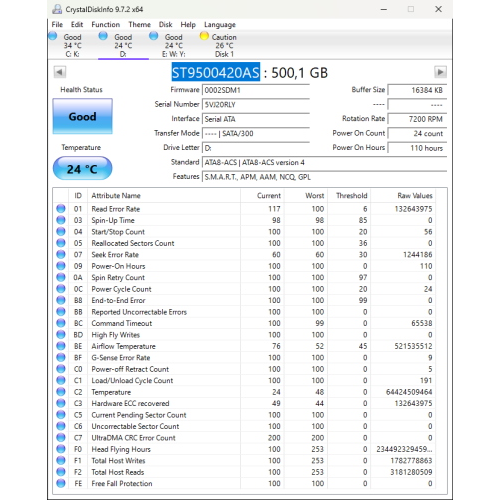
Task: Click status icon for Reported Uncorrectable Errors
Action: (x=61, y=312)
